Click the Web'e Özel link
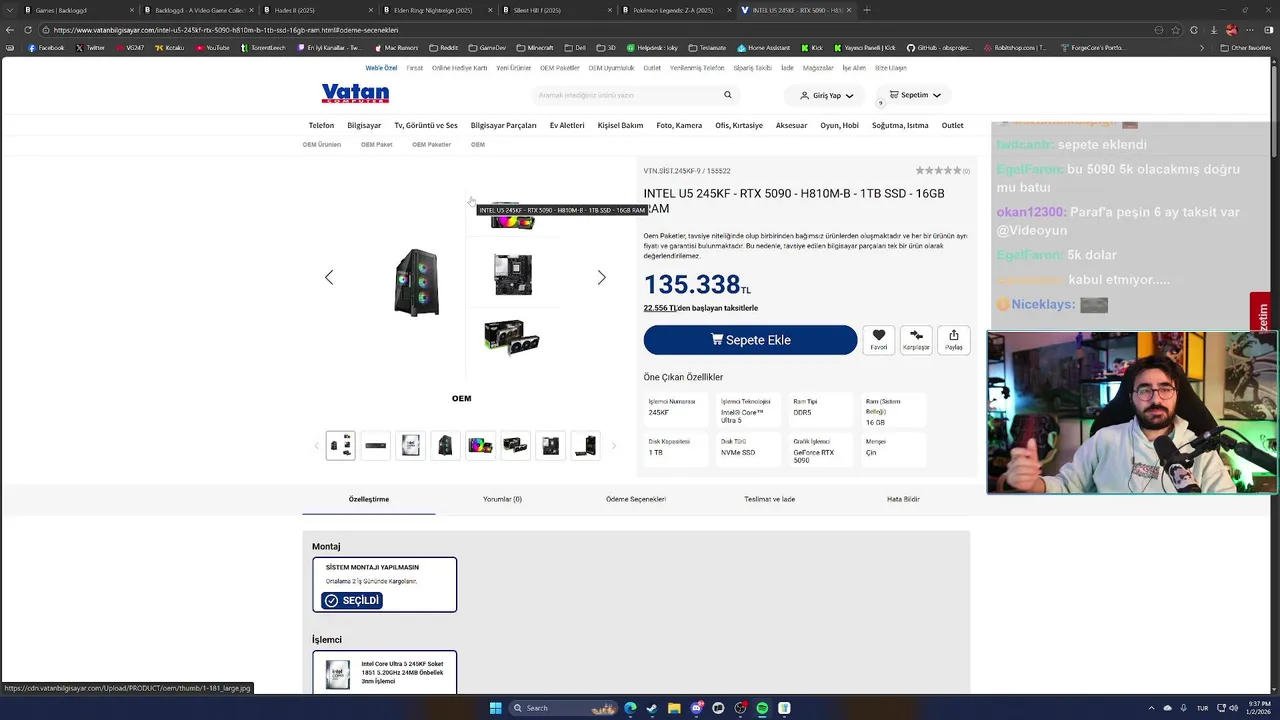1280x720 pixels. 381,68
